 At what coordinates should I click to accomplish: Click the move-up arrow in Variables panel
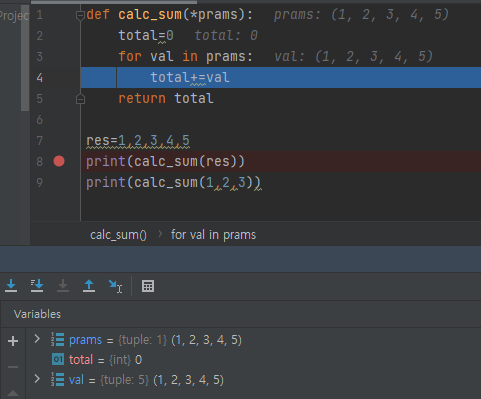click(13, 394)
